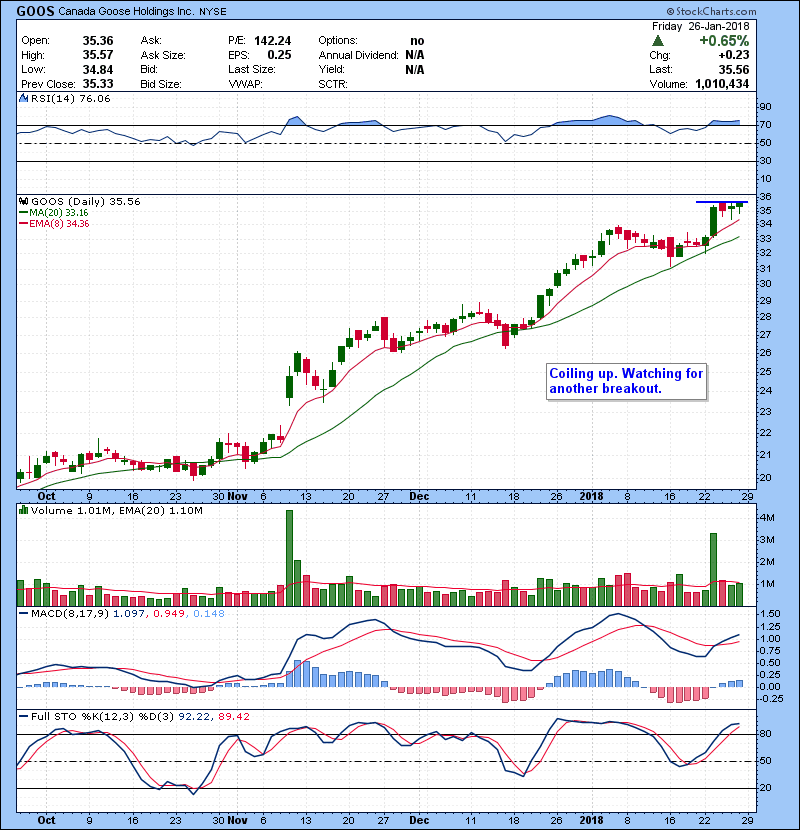Click the GOOS (Daily) 35.56 legend text
The width and height of the screenshot is (800, 830).
pos(86,201)
